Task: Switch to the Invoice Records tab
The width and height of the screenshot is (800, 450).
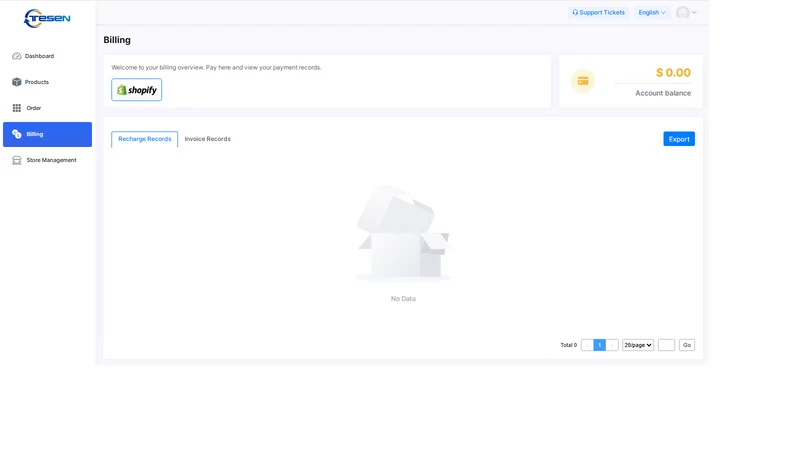Action: click(x=208, y=139)
